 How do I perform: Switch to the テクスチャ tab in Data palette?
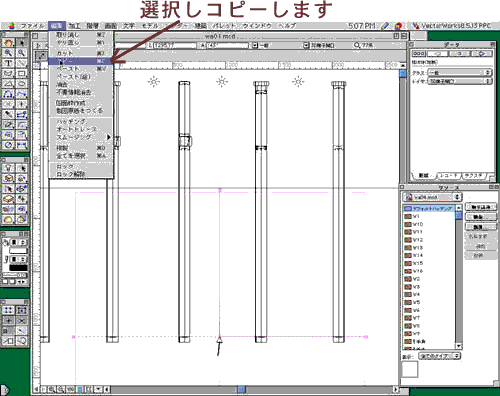coord(474,175)
